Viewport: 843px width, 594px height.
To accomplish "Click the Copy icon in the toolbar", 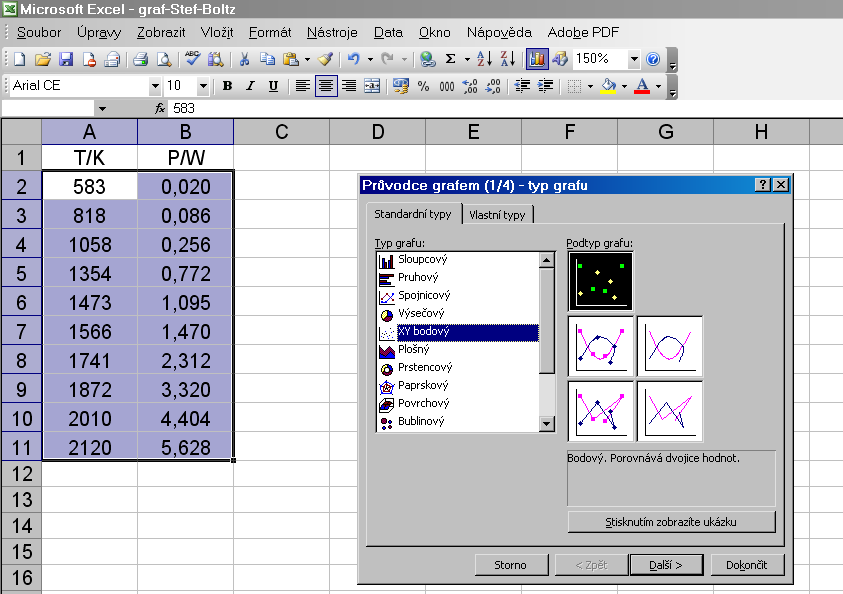I will (267, 59).
